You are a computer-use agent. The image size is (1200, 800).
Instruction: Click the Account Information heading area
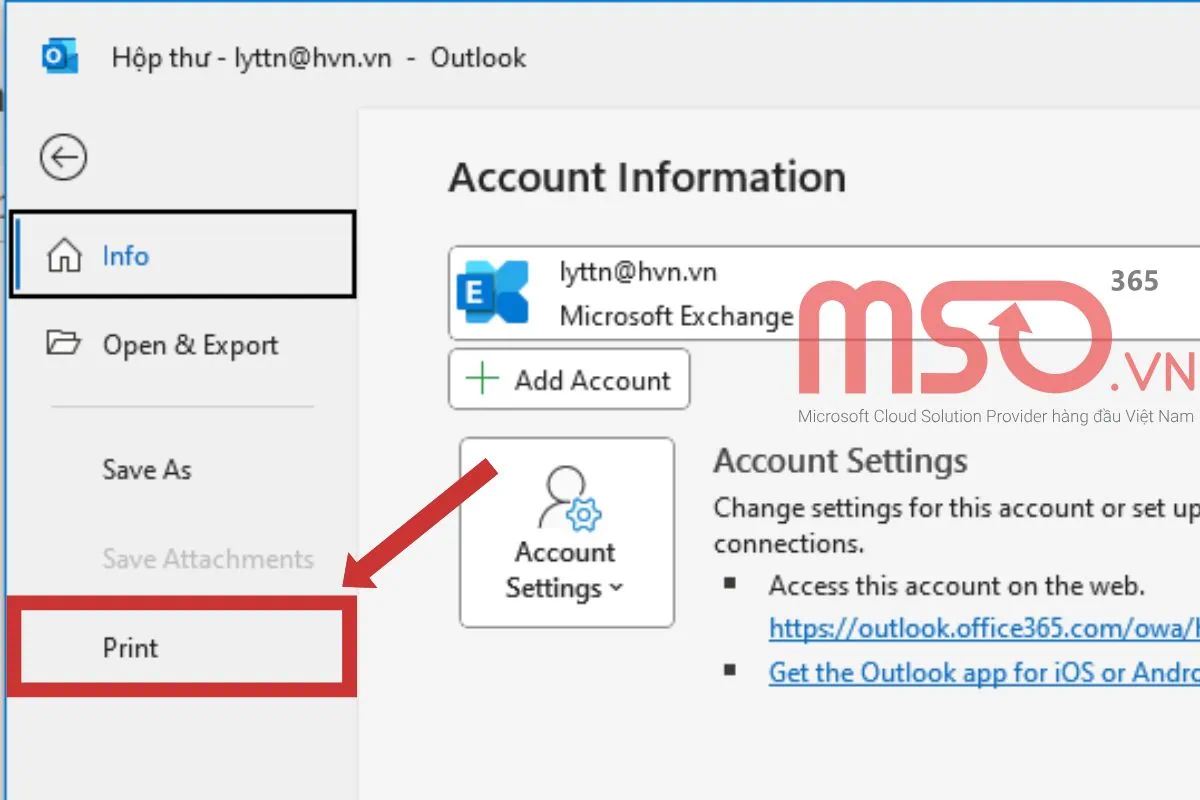coord(648,177)
